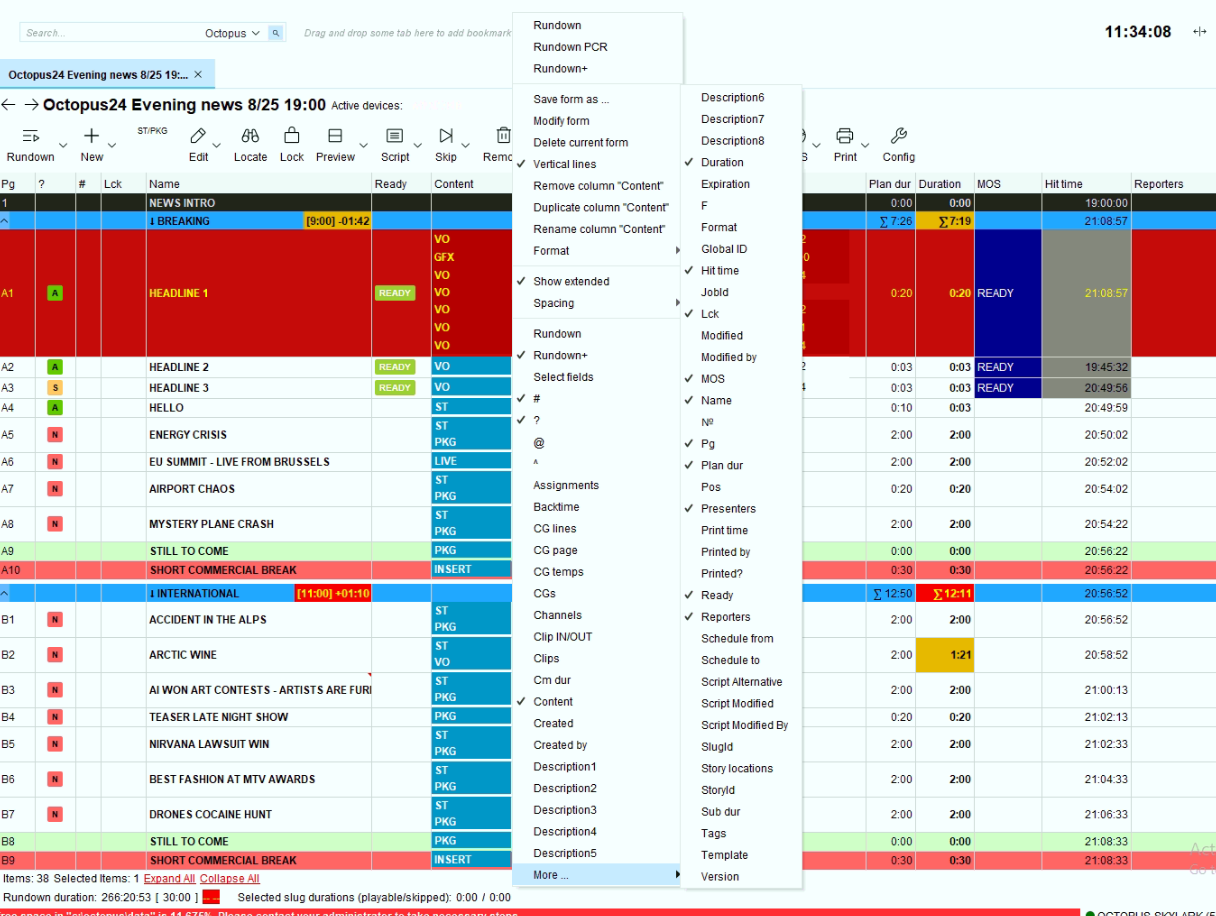Open the Script toolbar icon

click(x=394, y=136)
